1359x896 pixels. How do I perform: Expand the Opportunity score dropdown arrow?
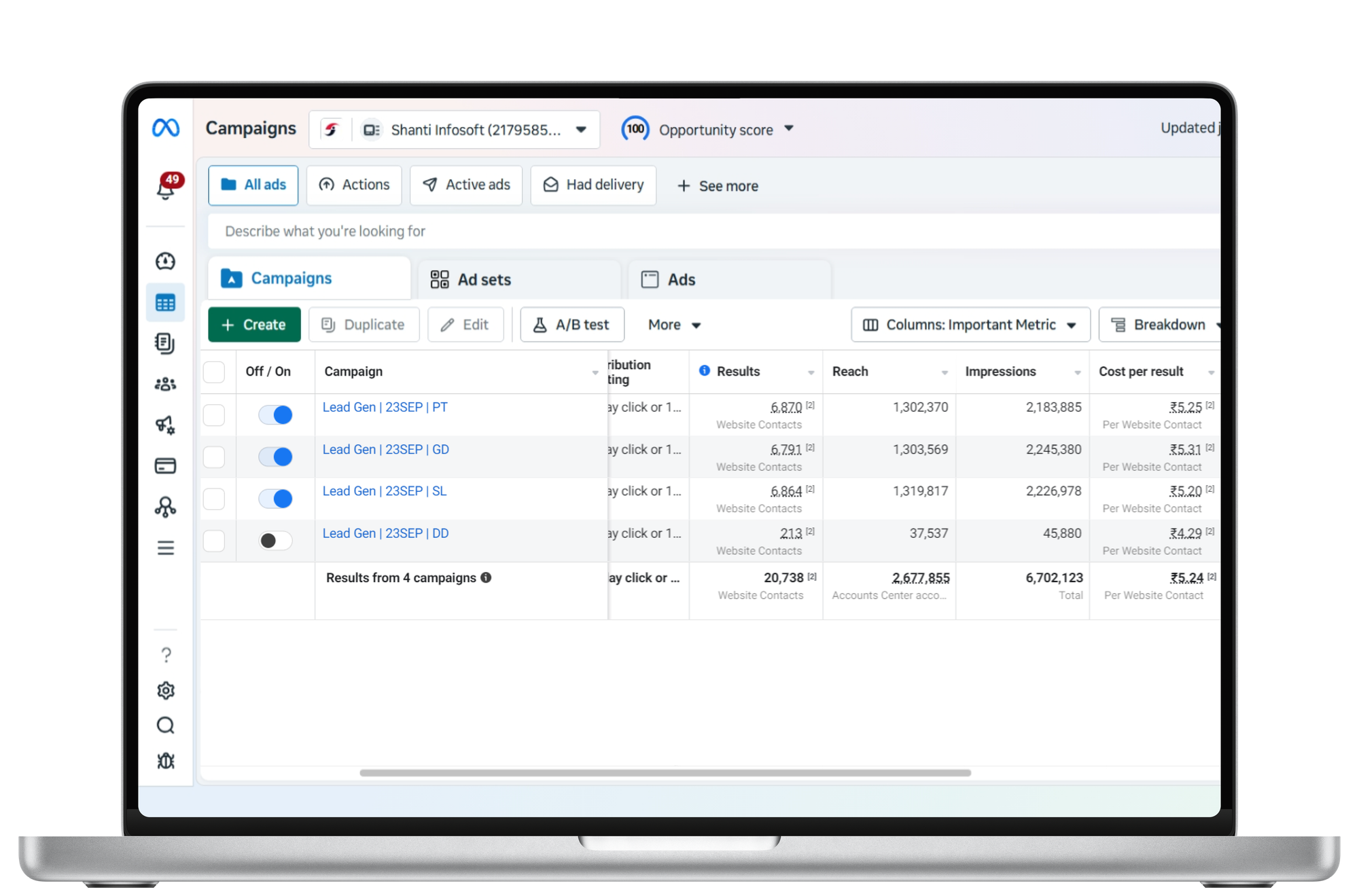(x=789, y=128)
